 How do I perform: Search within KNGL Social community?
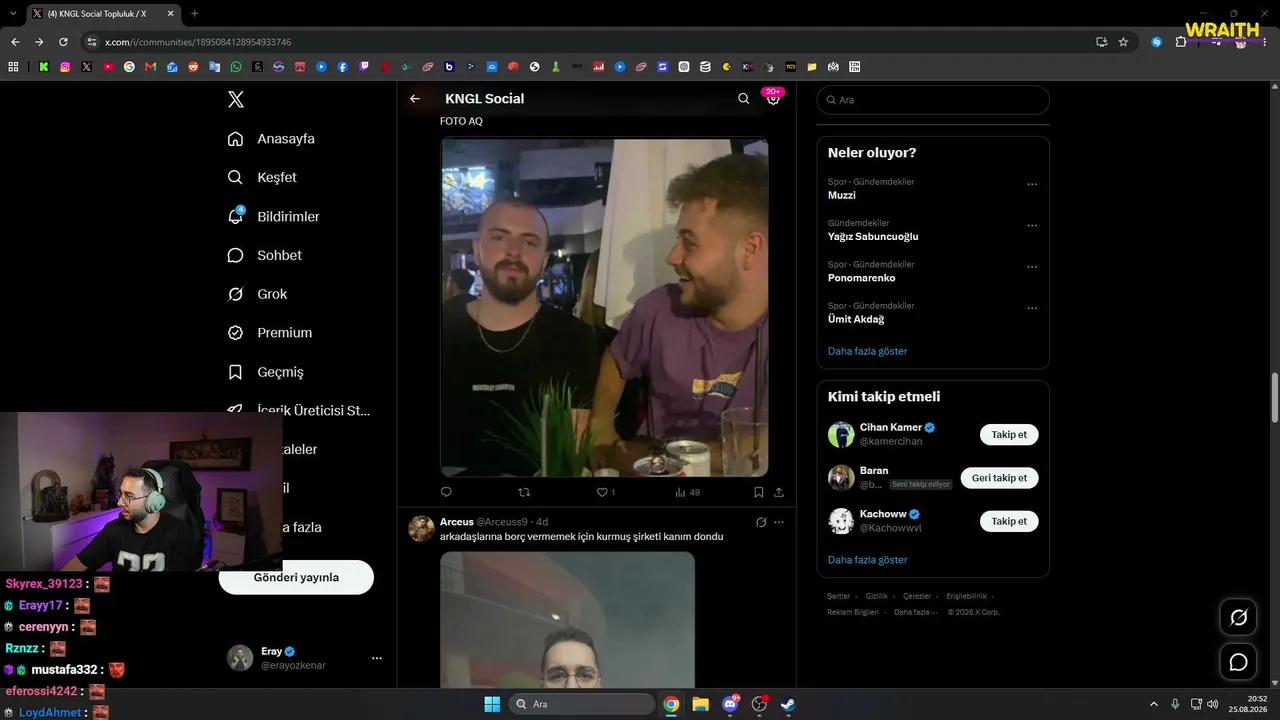pyautogui.click(x=743, y=99)
